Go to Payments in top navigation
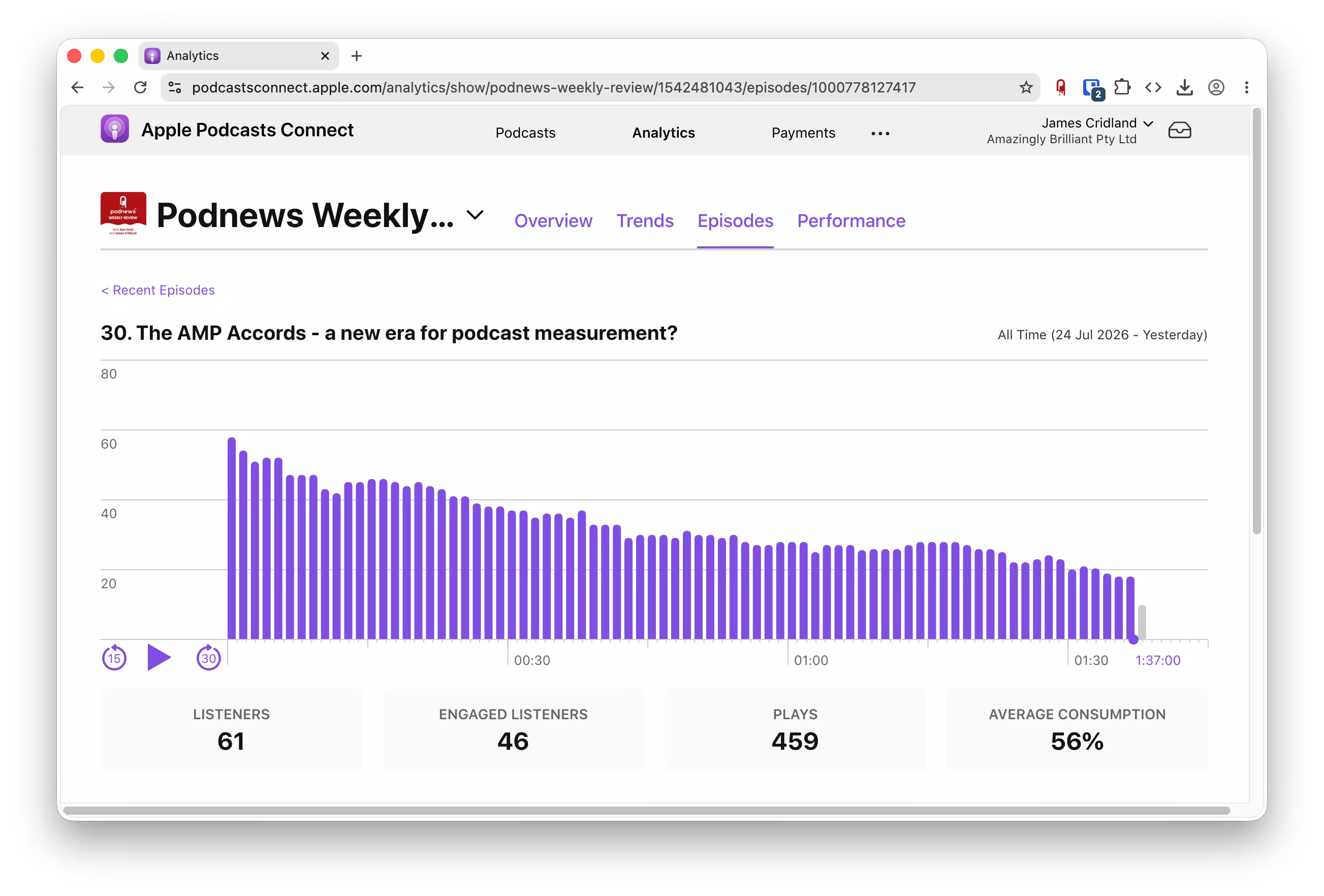Viewport: 1324px width, 896px height. (x=803, y=133)
